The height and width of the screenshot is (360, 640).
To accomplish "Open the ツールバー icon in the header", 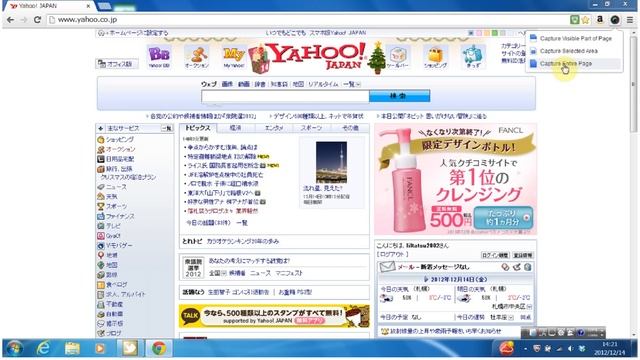I will [x=398, y=57].
